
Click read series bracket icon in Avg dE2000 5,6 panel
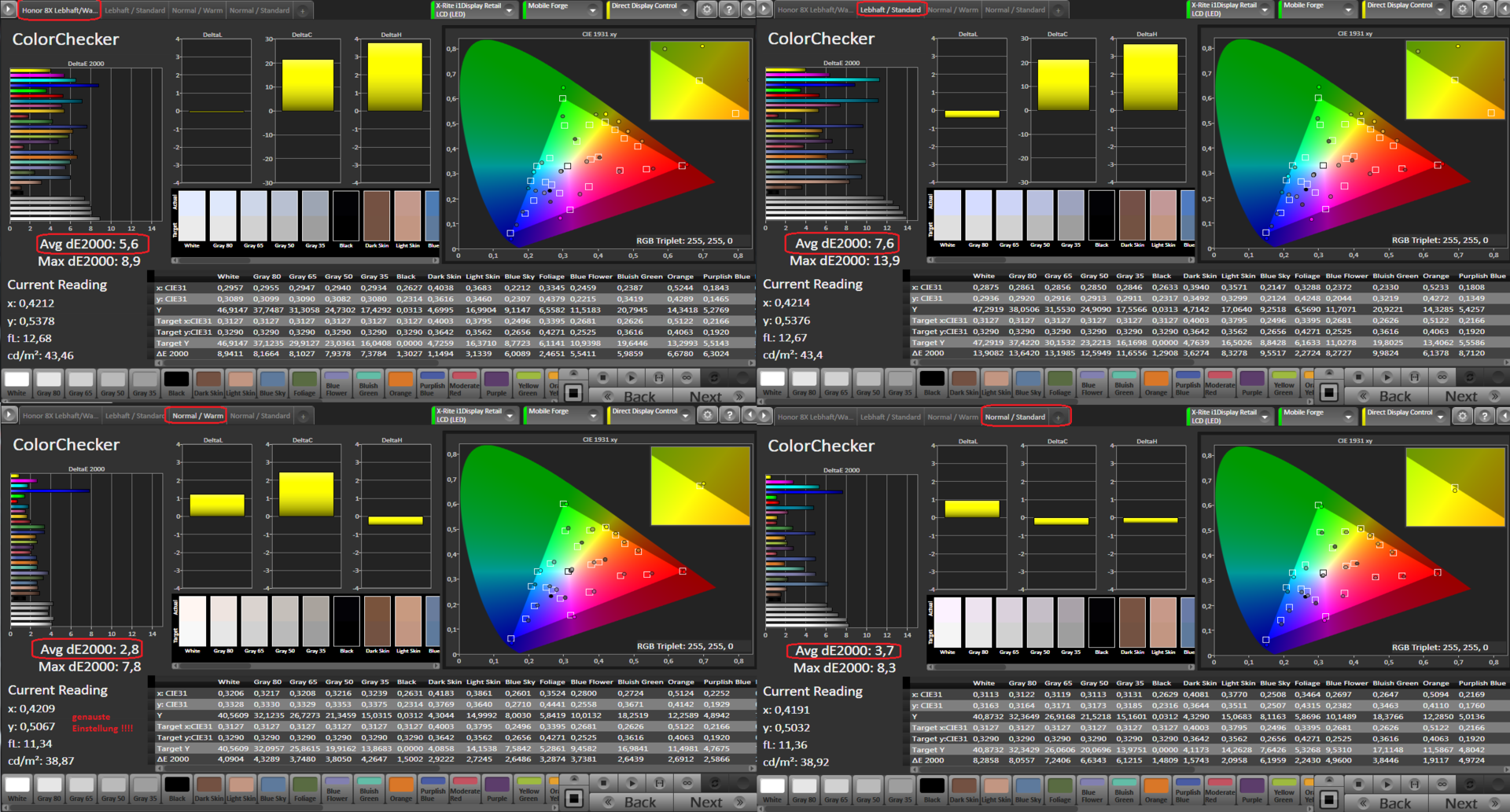(659, 377)
